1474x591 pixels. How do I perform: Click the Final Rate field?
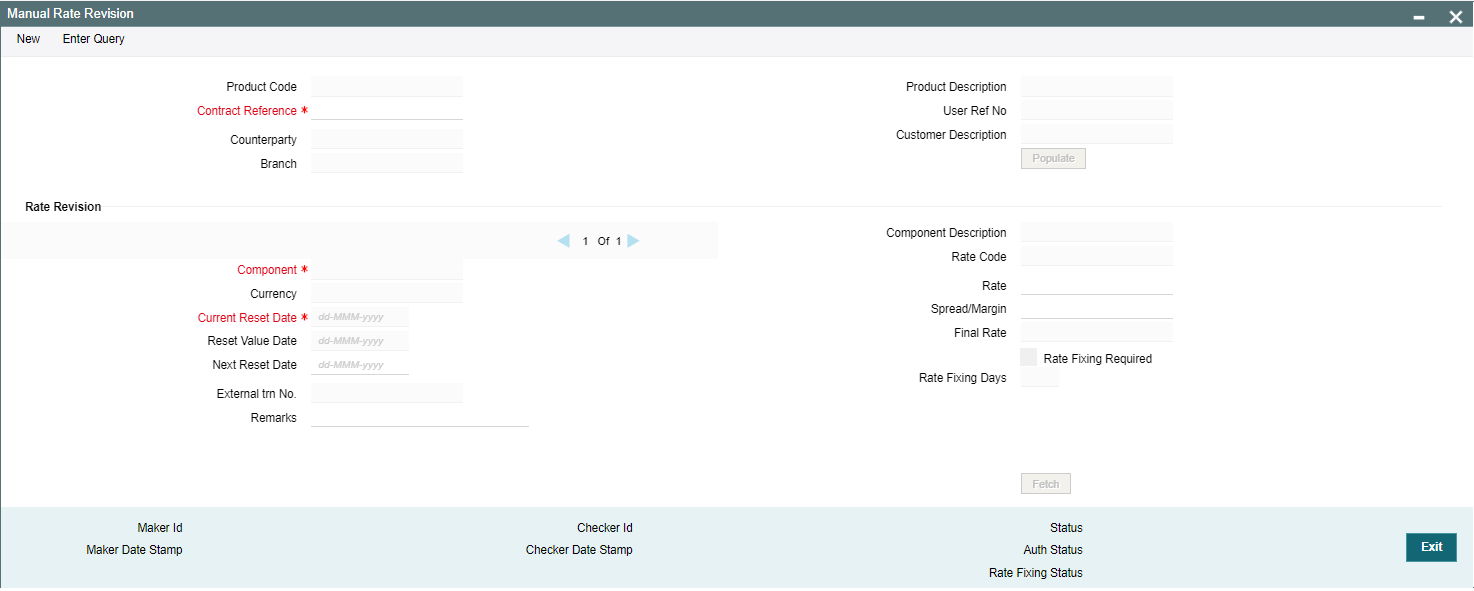pos(1097,333)
